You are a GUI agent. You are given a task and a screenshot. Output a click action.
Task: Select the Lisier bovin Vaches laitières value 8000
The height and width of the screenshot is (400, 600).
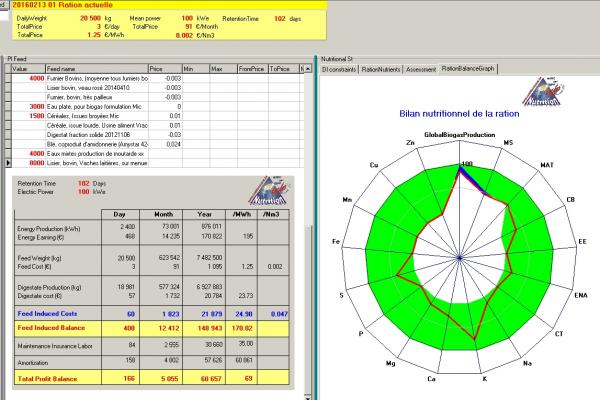[29, 163]
